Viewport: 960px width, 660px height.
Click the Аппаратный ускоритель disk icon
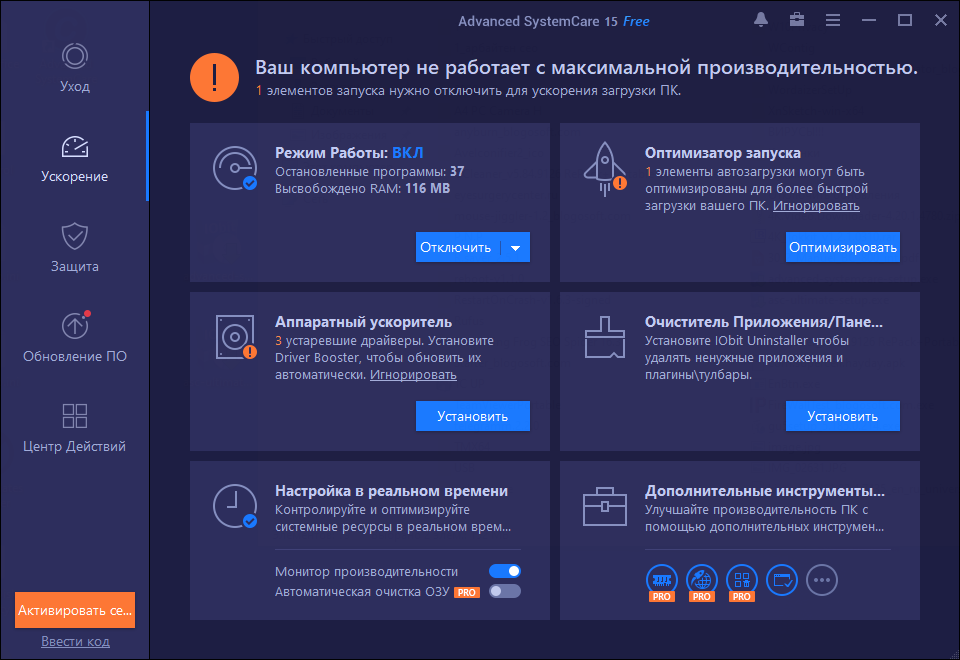(x=236, y=337)
